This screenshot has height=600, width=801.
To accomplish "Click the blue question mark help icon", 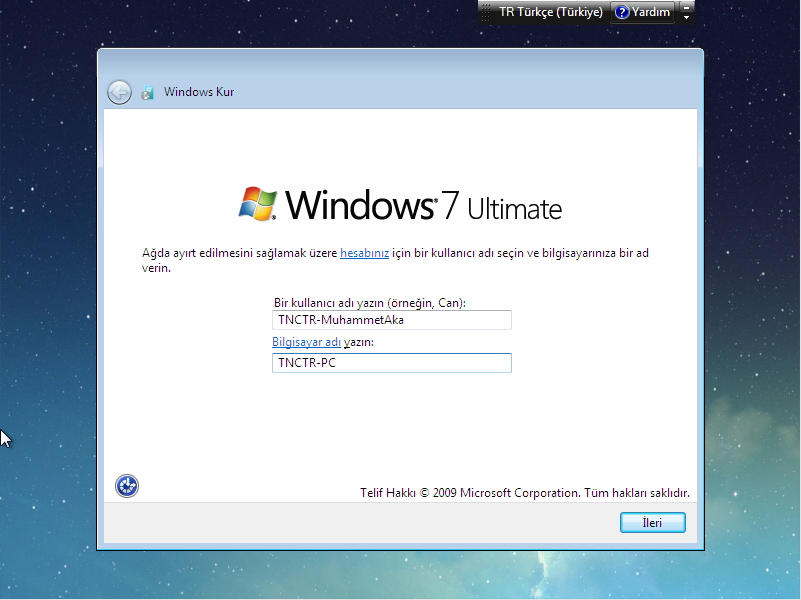I will point(622,13).
